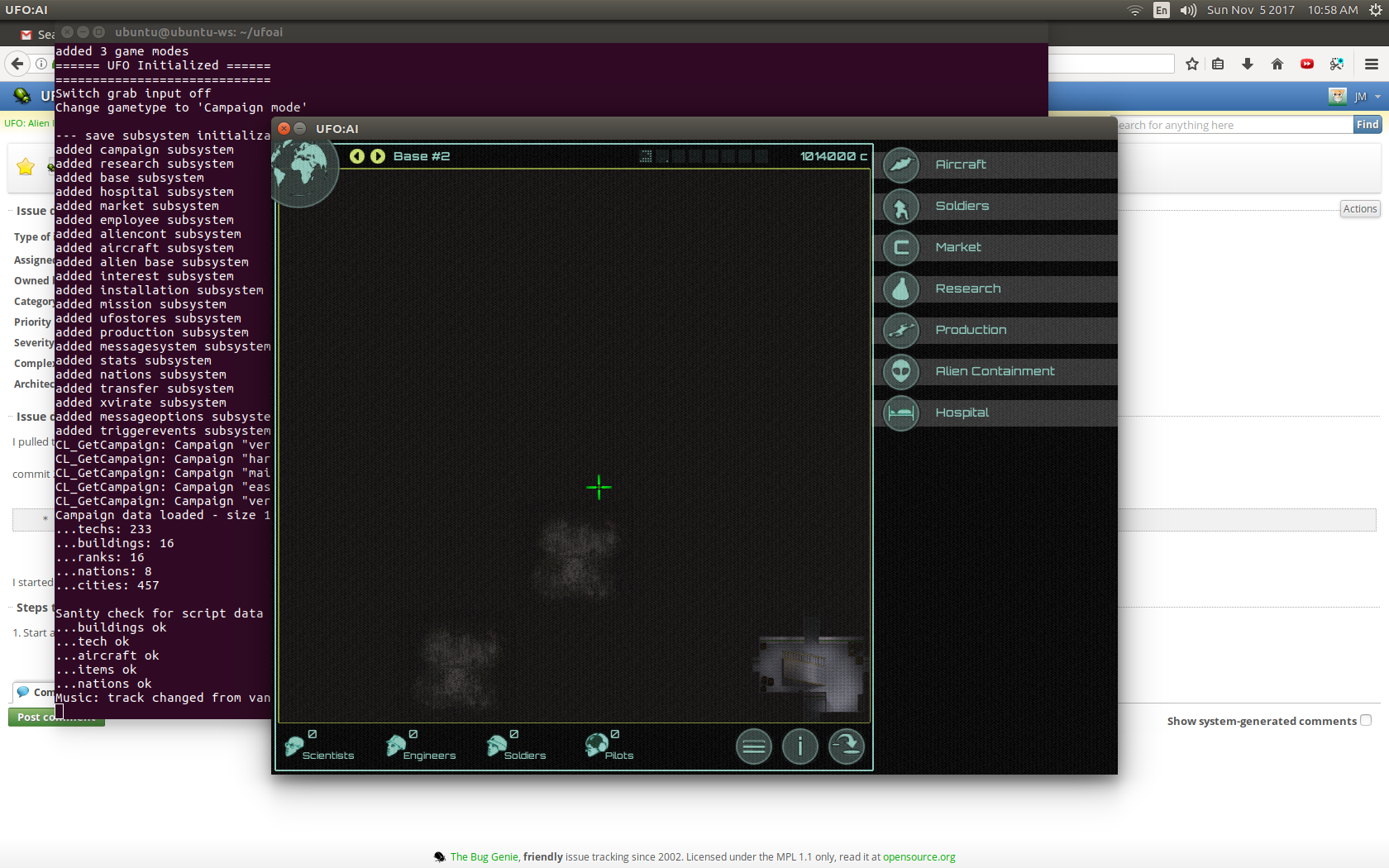1389x868 pixels.
Task: Click the yellow star favorite icon on issue
Action: (26, 167)
